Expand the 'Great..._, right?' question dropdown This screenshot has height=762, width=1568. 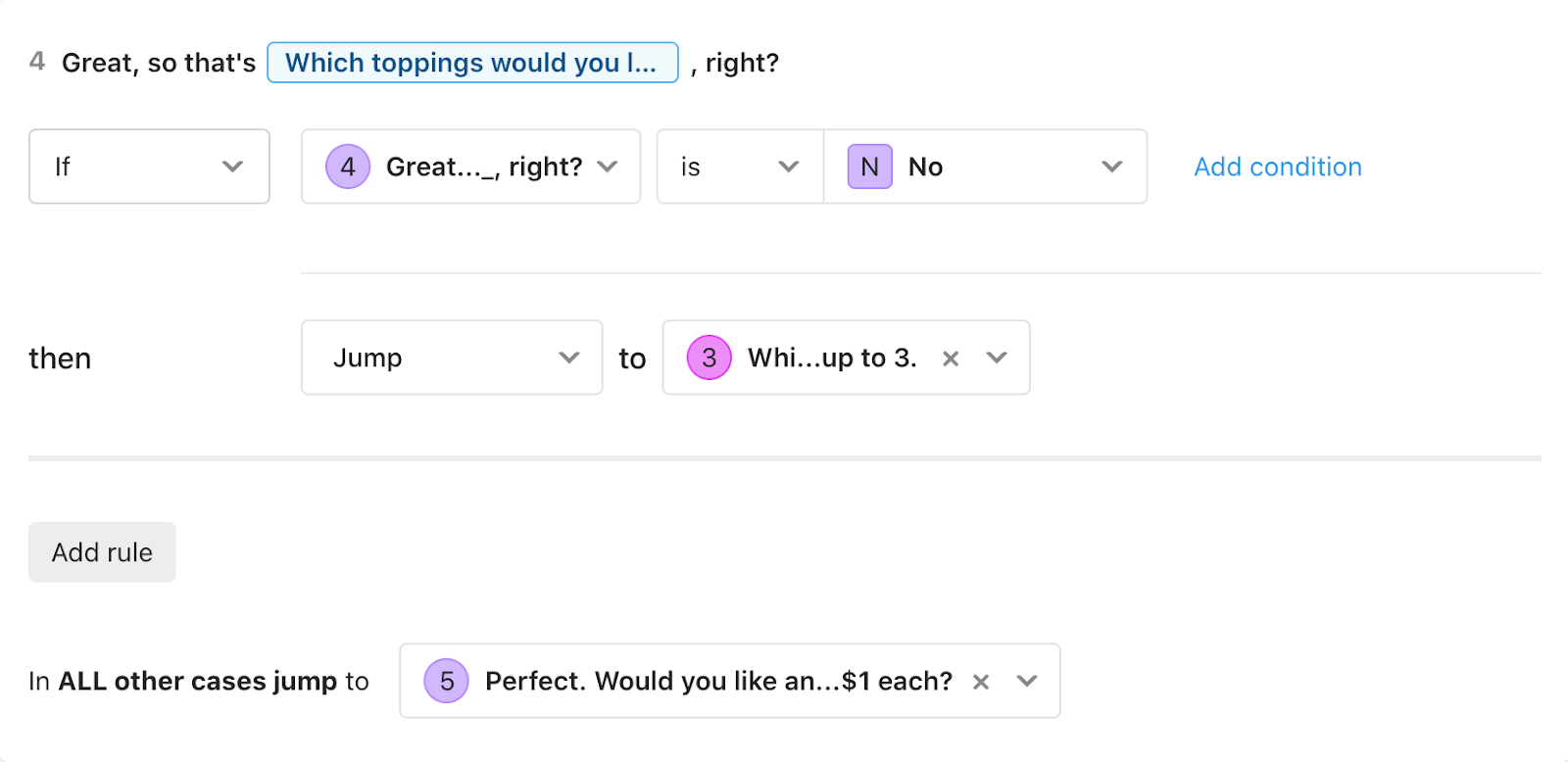pyautogui.click(x=470, y=167)
